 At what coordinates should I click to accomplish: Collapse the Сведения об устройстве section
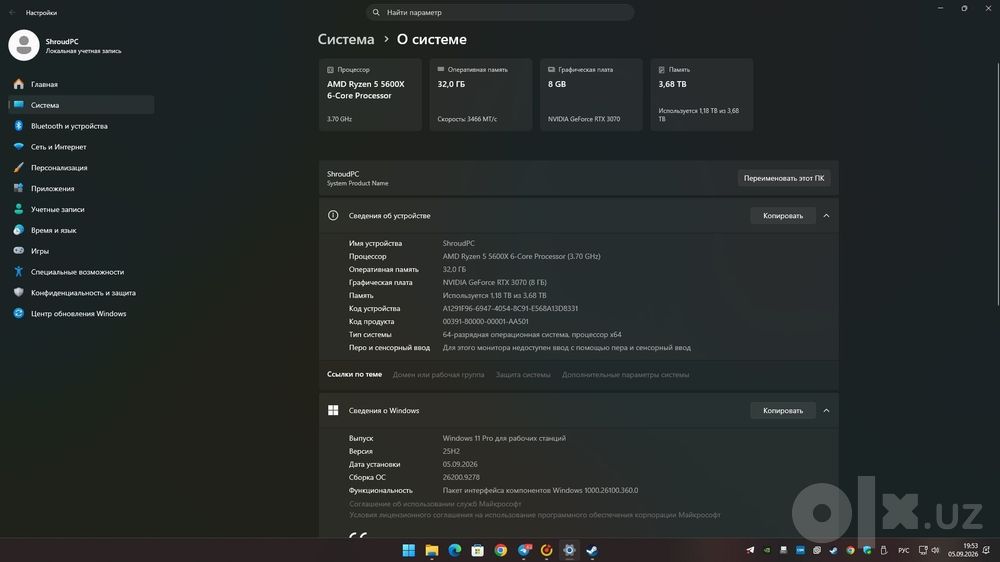pyautogui.click(x=826, y=216)
